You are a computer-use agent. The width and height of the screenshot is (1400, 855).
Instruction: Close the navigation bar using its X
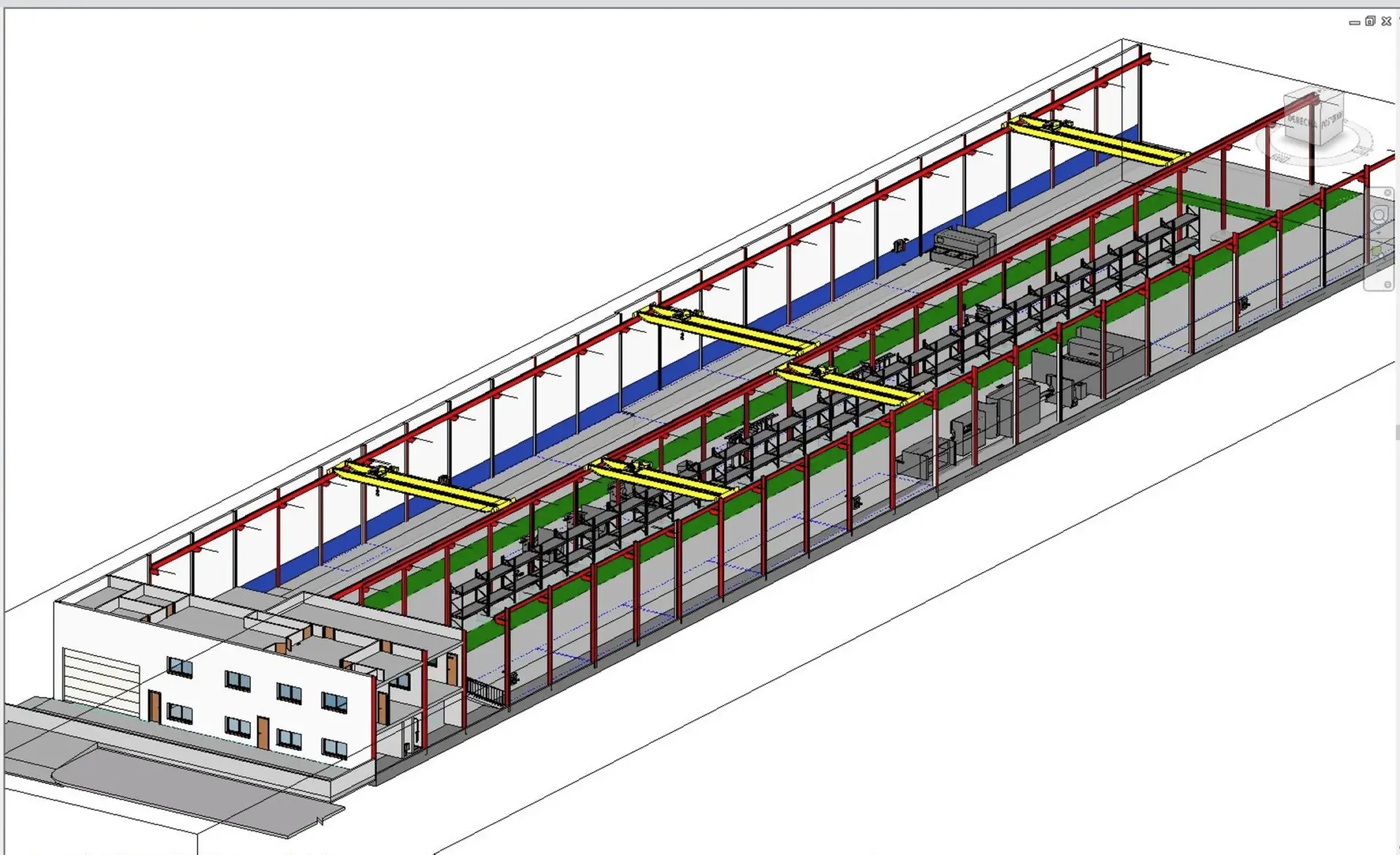pos(1388,193)
